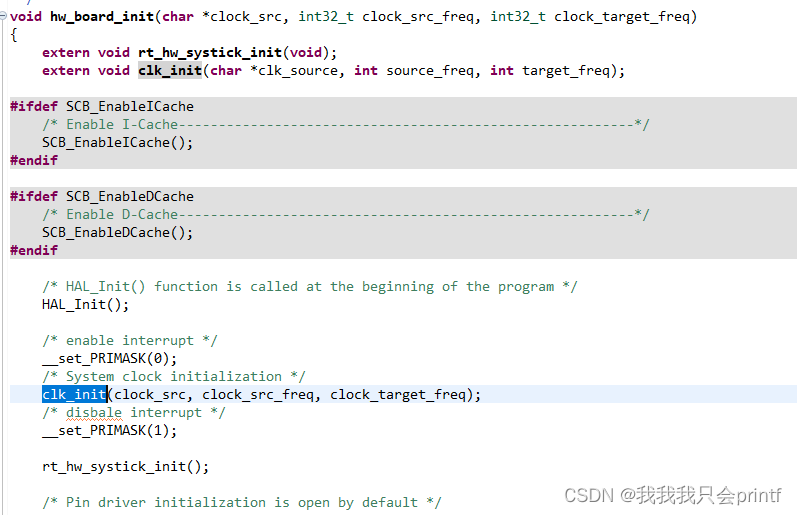The image size is (797, 515).
Task: Click the hw_board_init function name
Action: click(102, 17)
